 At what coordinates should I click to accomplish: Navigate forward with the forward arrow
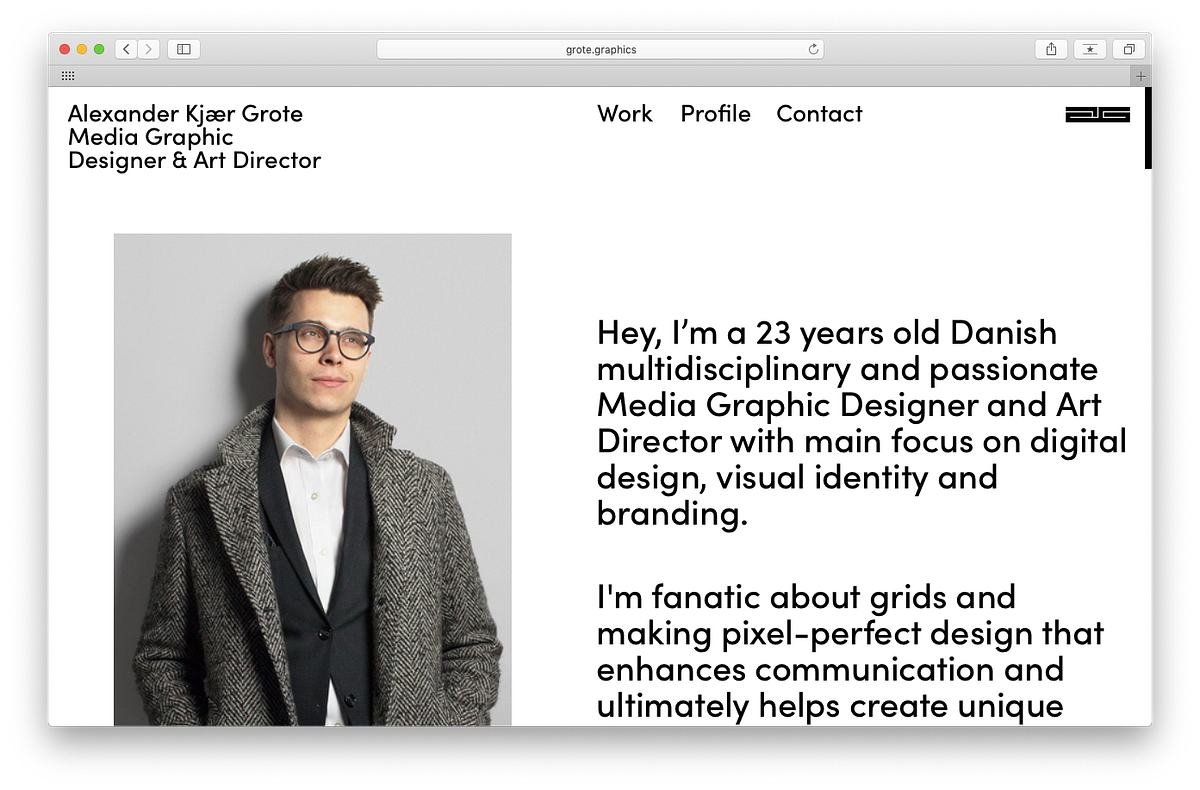pyautogui.click(x=148, y=48)
